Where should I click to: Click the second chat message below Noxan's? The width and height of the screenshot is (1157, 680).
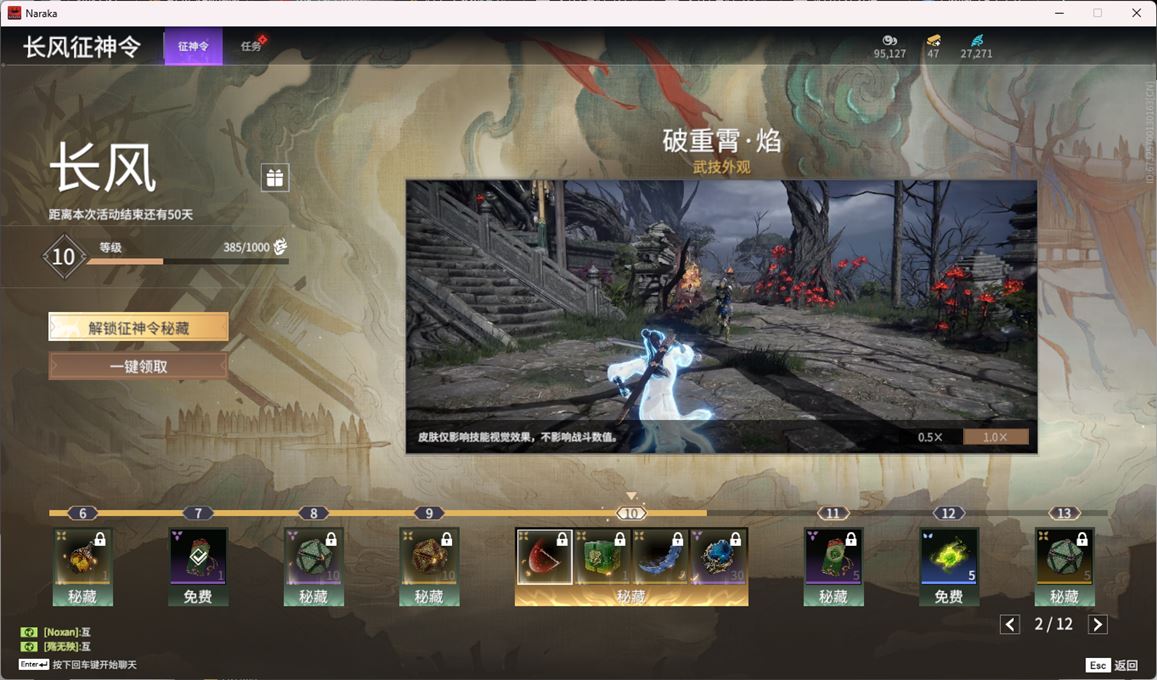click(66, 647)
